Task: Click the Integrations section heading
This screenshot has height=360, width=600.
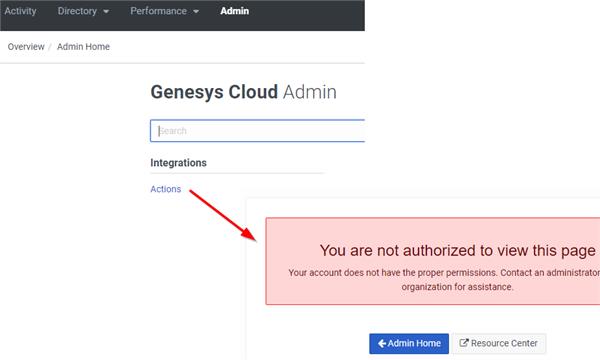Action: point(178,163)
